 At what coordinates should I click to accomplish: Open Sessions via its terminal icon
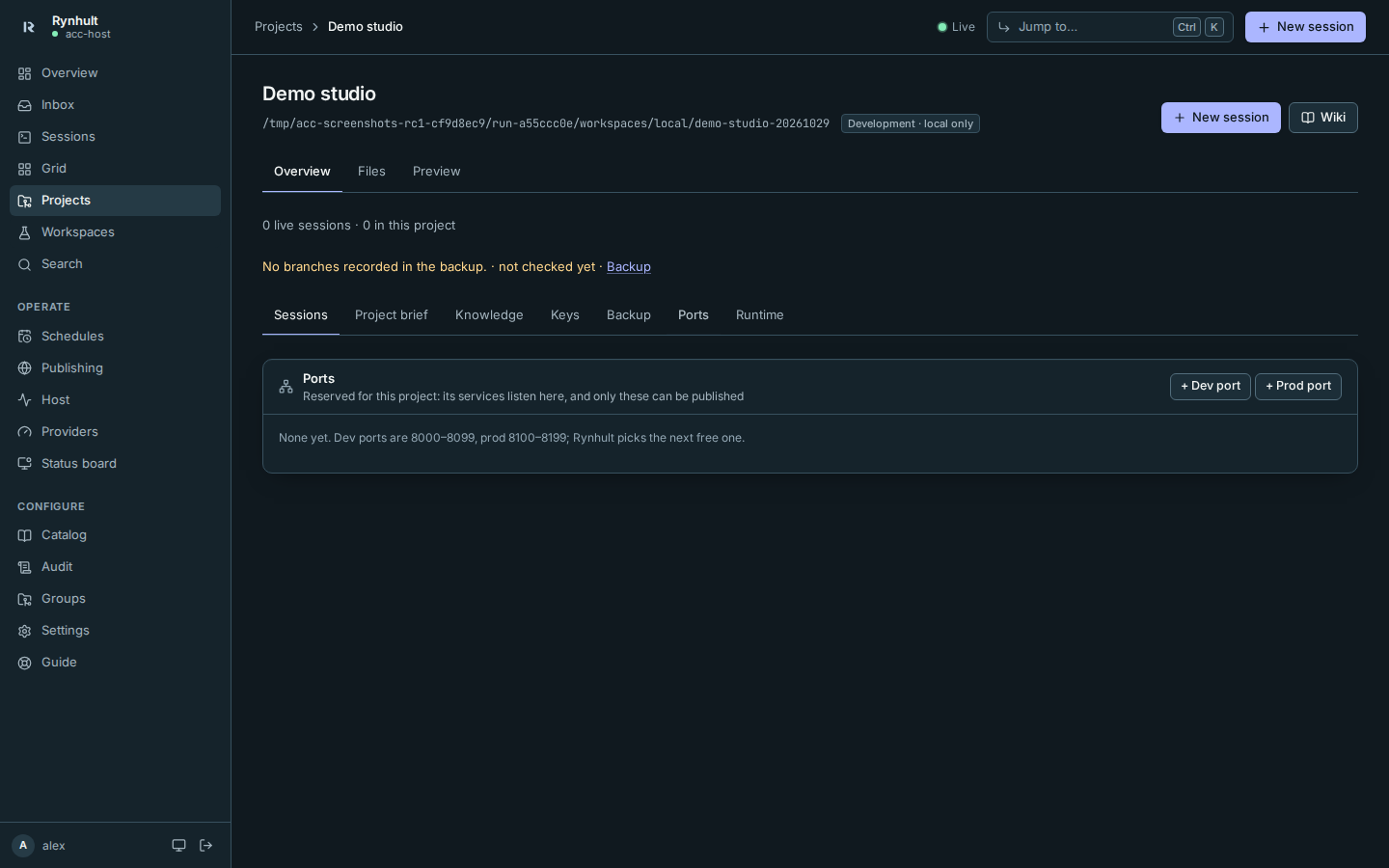pos(25,137)
